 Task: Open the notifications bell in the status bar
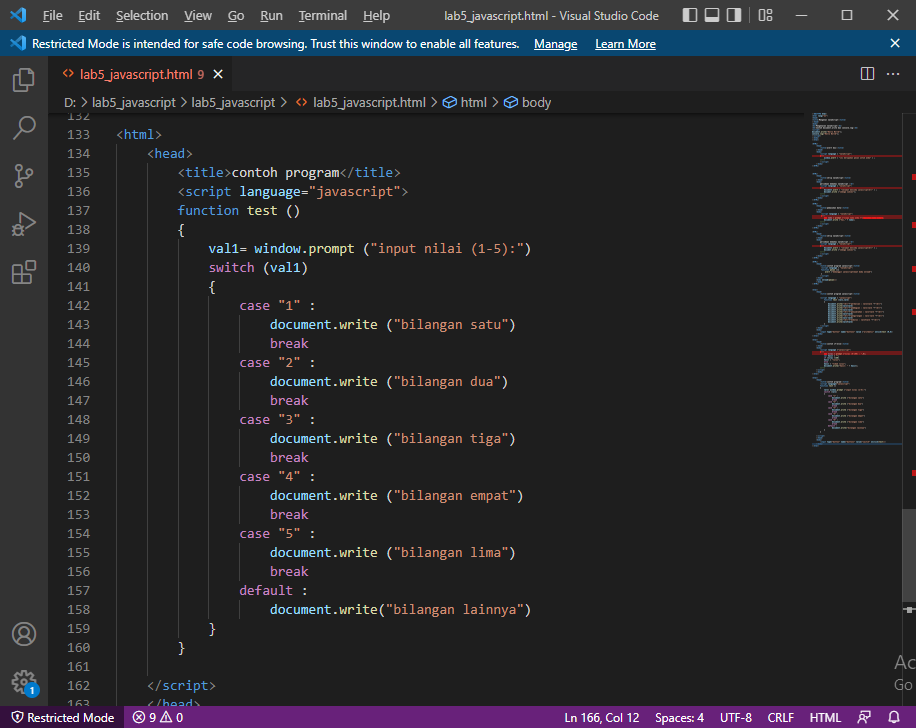click(896, 717)
